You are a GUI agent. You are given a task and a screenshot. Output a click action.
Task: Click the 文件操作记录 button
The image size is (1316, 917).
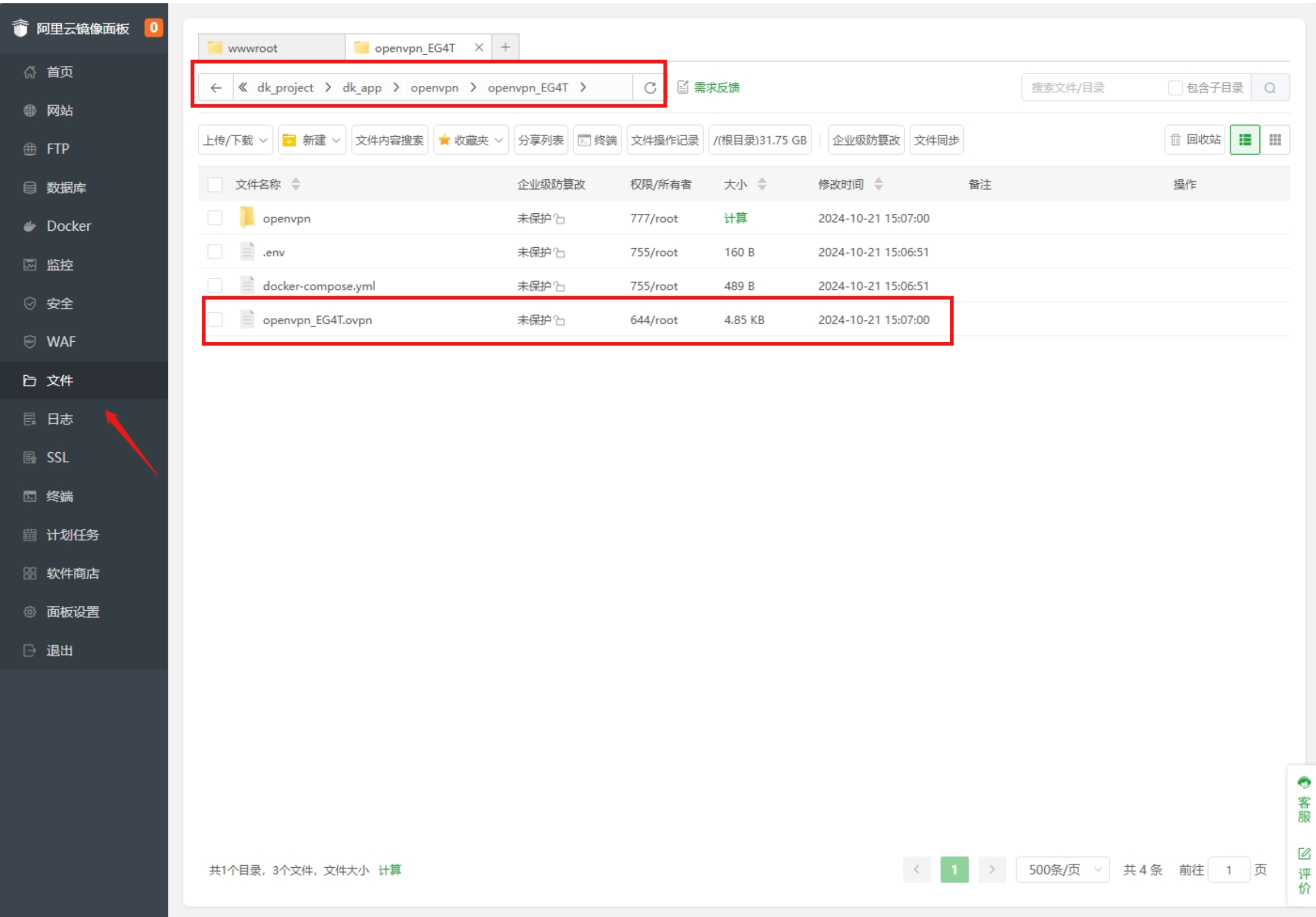(x=665, y=140)
